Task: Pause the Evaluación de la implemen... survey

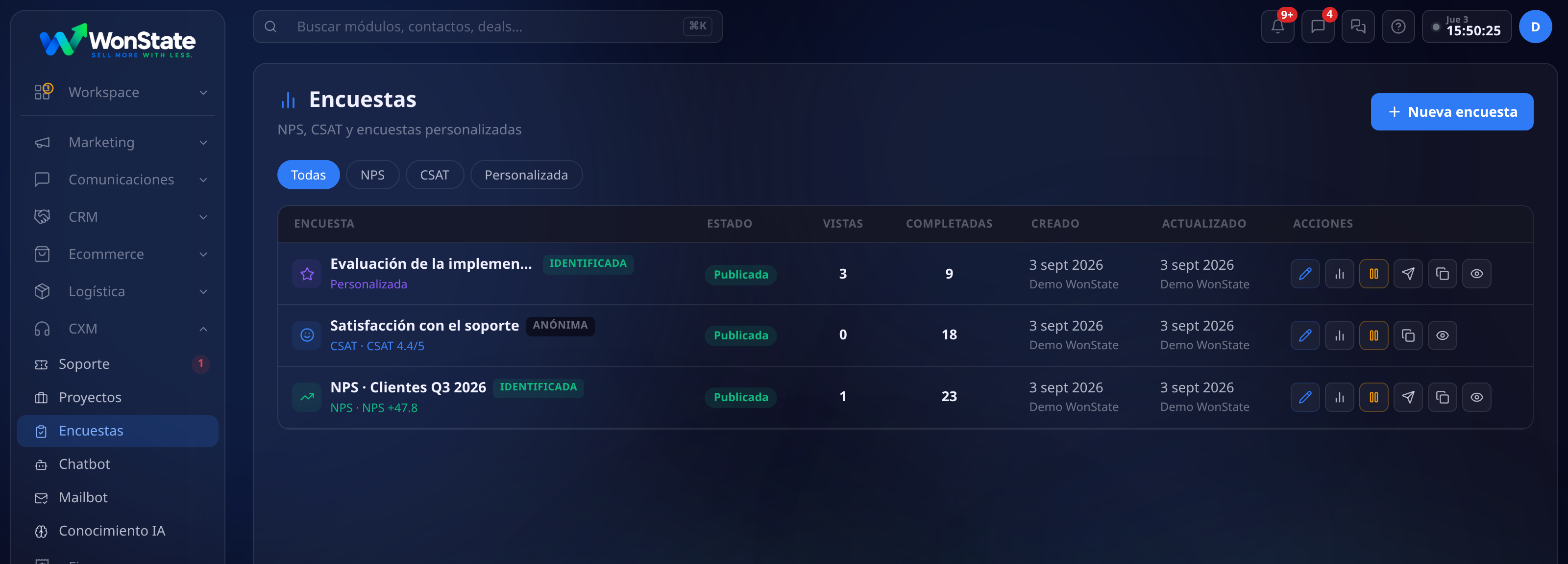Action: pos(1374,274)
